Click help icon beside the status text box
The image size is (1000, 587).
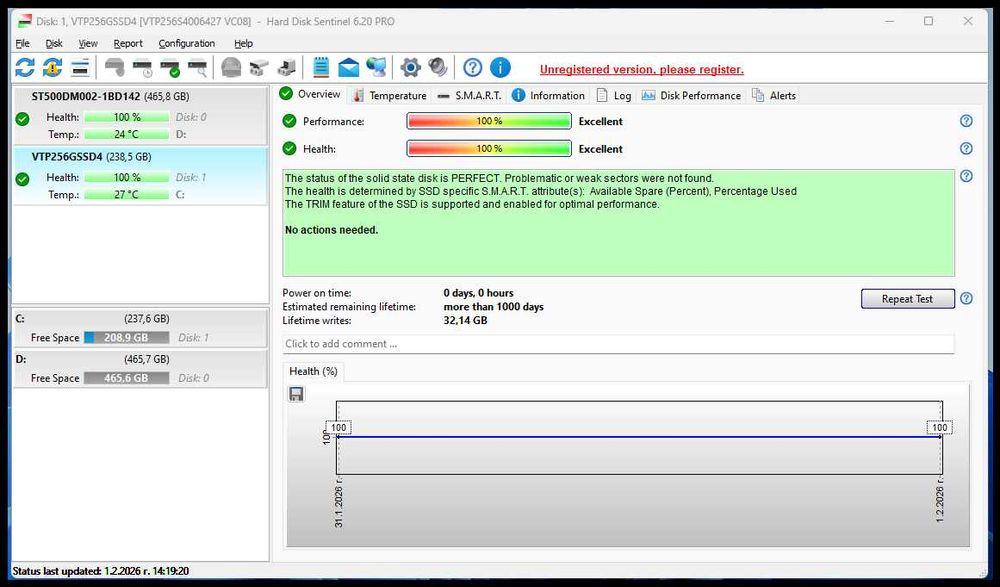point(966,175)
